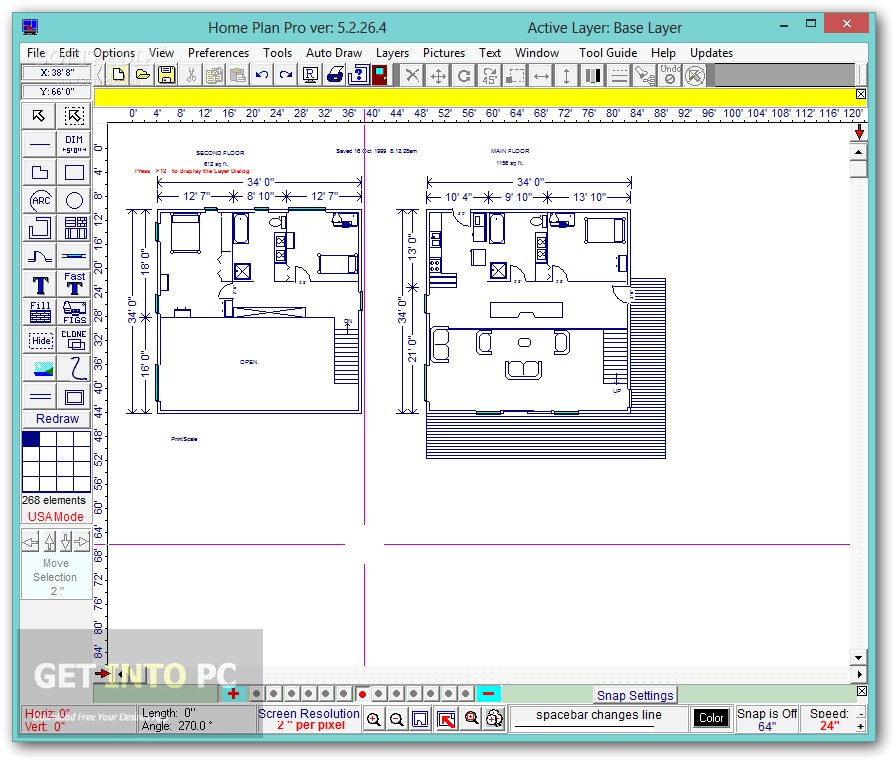The width and height of the screenshot is (896, 762).
Task: Select the Clone tool
Action: click(76, 340)
